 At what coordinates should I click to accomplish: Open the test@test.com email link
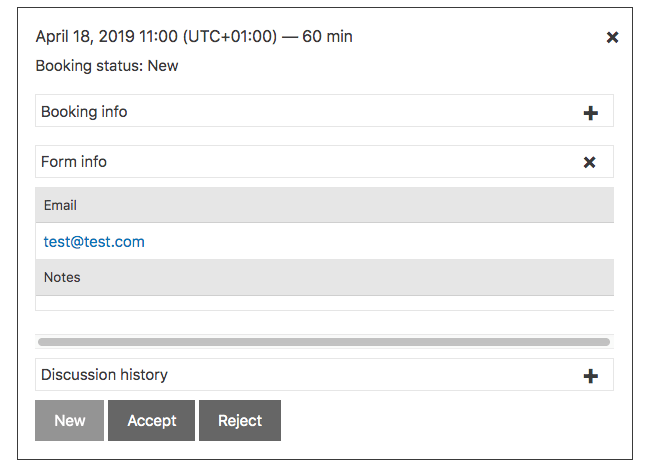pyautogui.click(x=94, y=242)
